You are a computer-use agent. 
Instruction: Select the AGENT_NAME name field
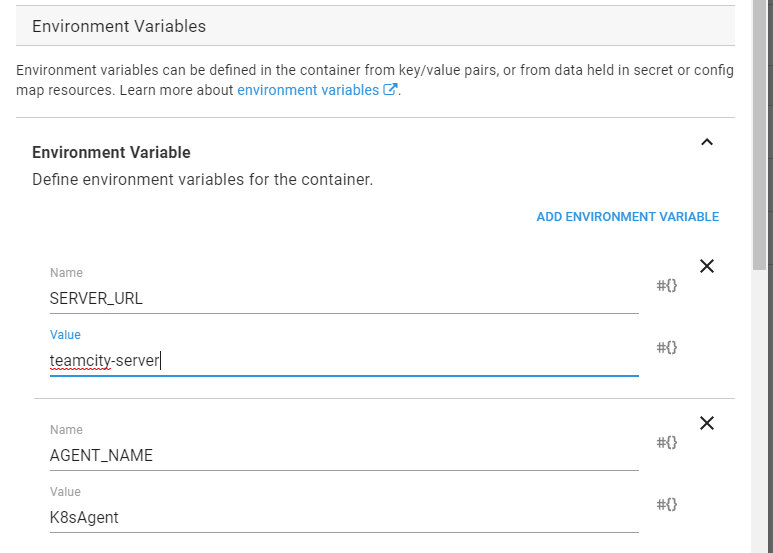(343, 455)
